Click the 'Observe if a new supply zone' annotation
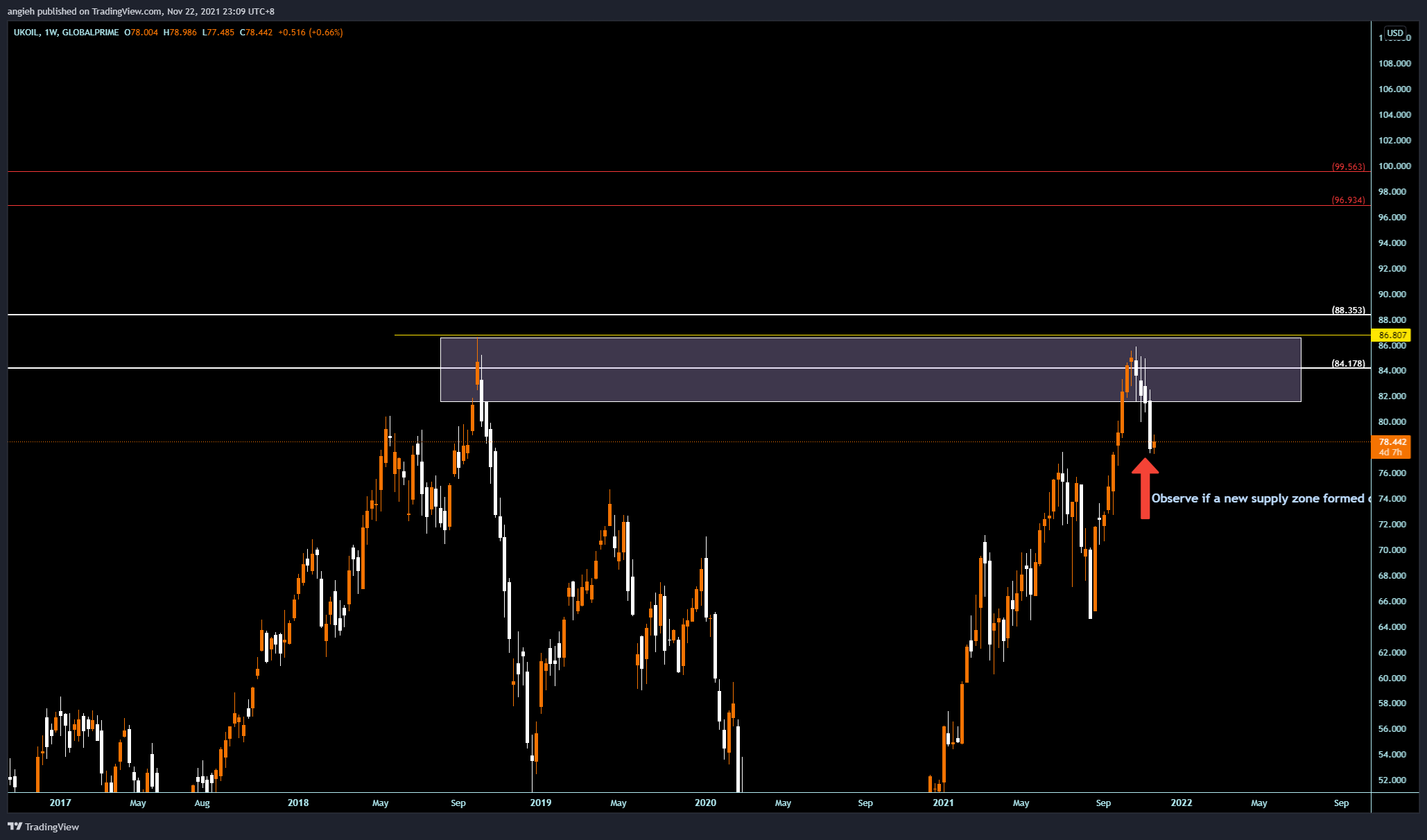The width and height of the screenshot is (1427, 840). point(1260,498)
